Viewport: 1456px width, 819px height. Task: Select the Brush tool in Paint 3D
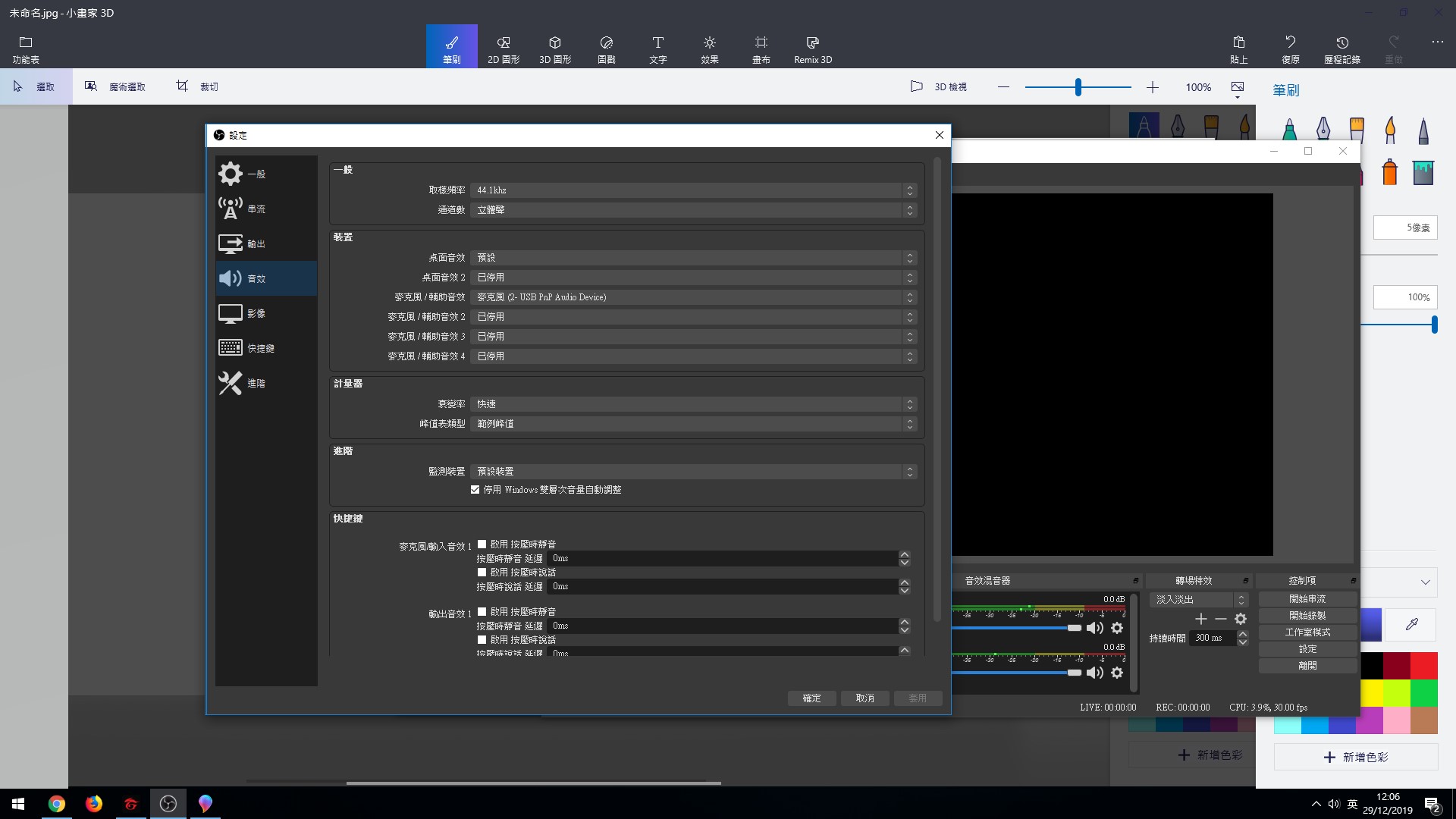(451, 45)
